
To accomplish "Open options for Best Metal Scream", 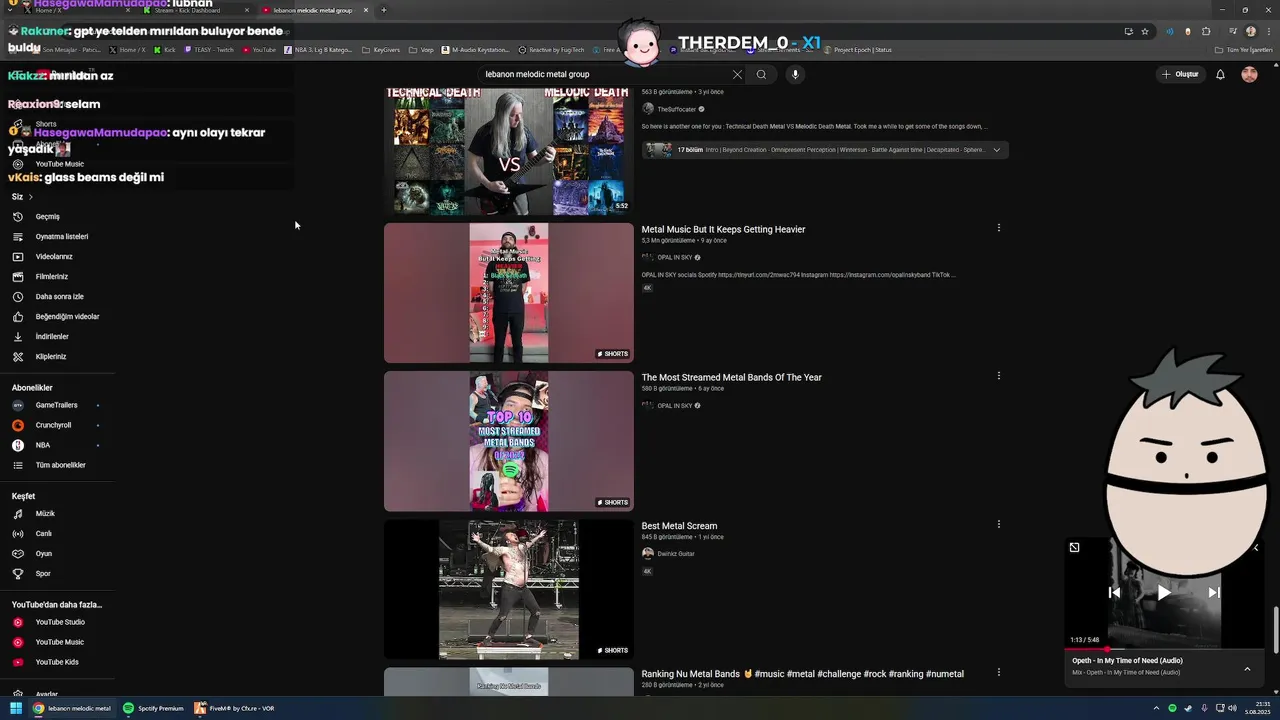I will coord(998,524).
